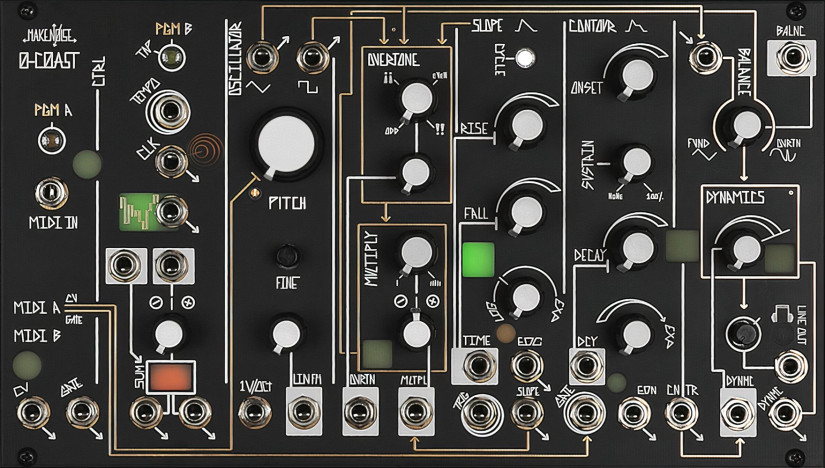Click the voltage math attenuverter knob above SUM
Image resolution: width=825 pixels, height=468 pixels.
pos(168,333)
